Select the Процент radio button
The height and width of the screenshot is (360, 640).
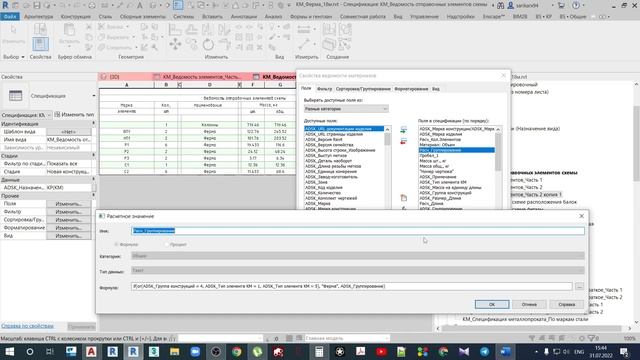(167, 244)
